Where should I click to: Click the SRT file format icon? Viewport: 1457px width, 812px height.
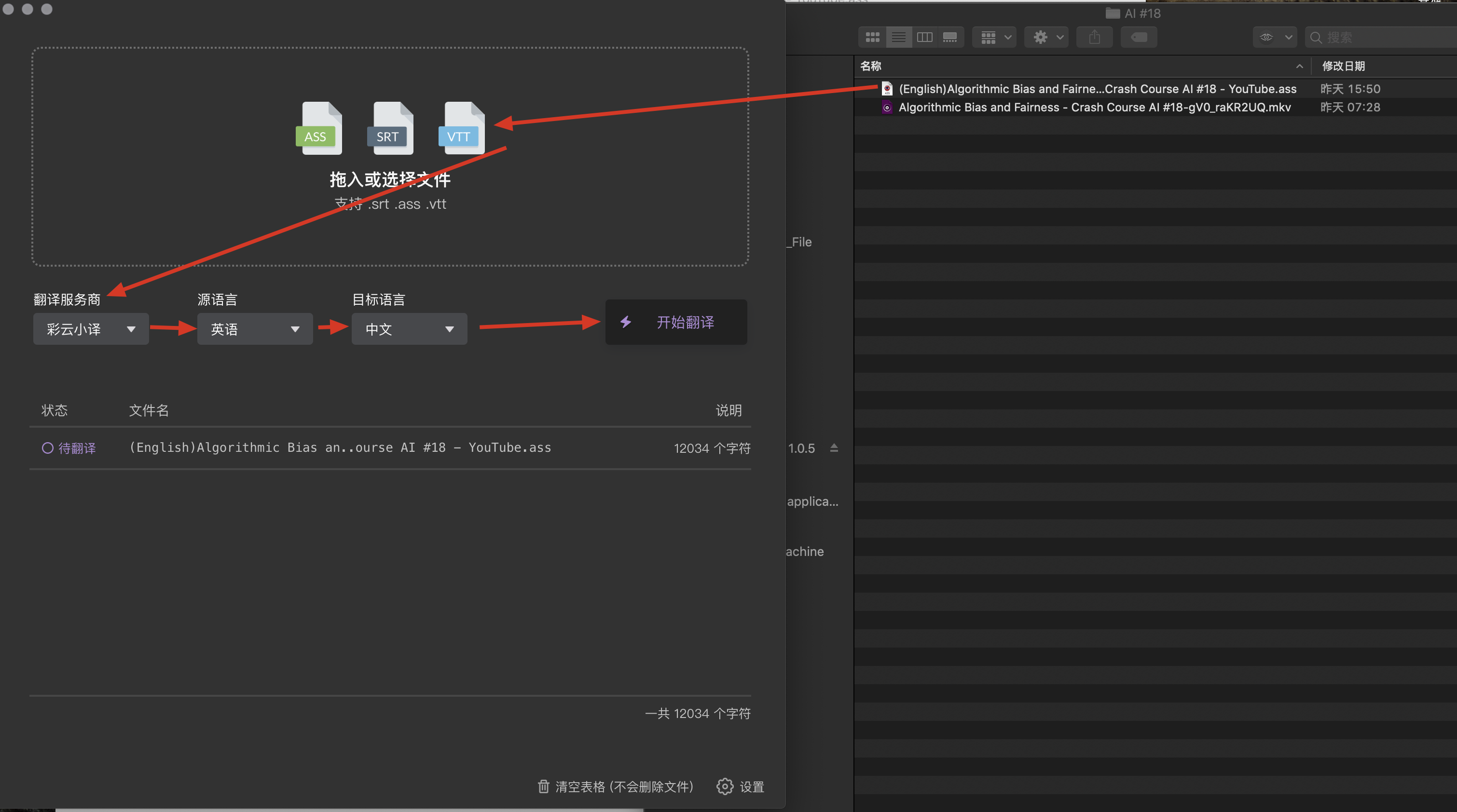tap(390, 128)
